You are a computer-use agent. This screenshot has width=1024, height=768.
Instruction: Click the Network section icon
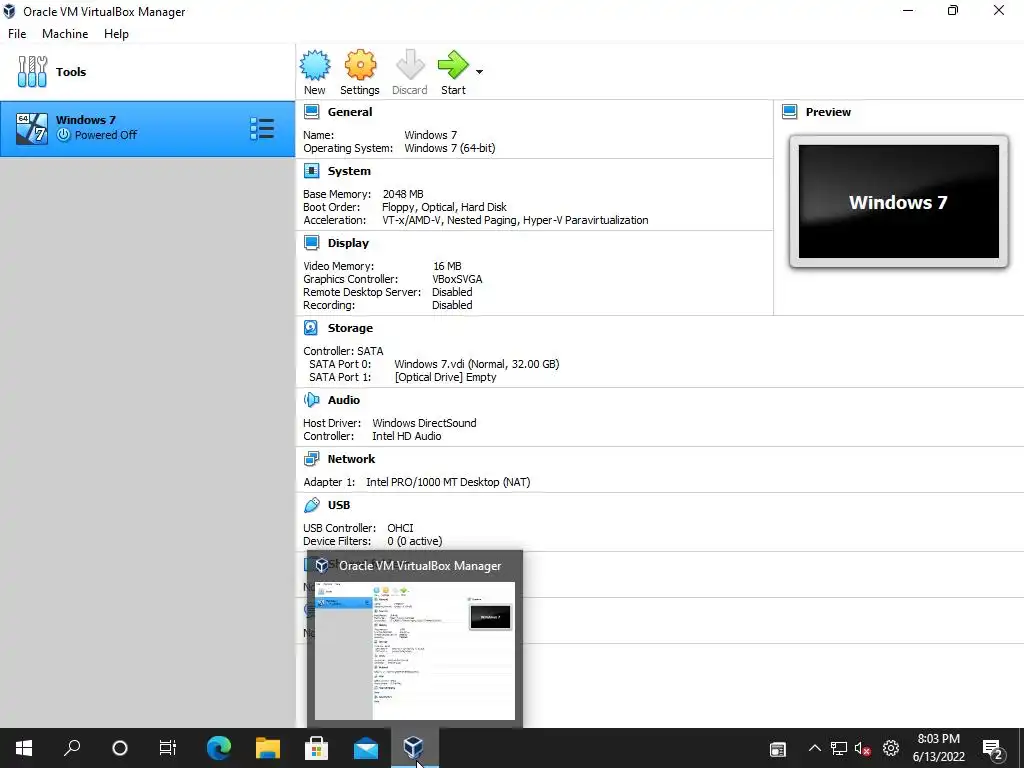[312, 459]
